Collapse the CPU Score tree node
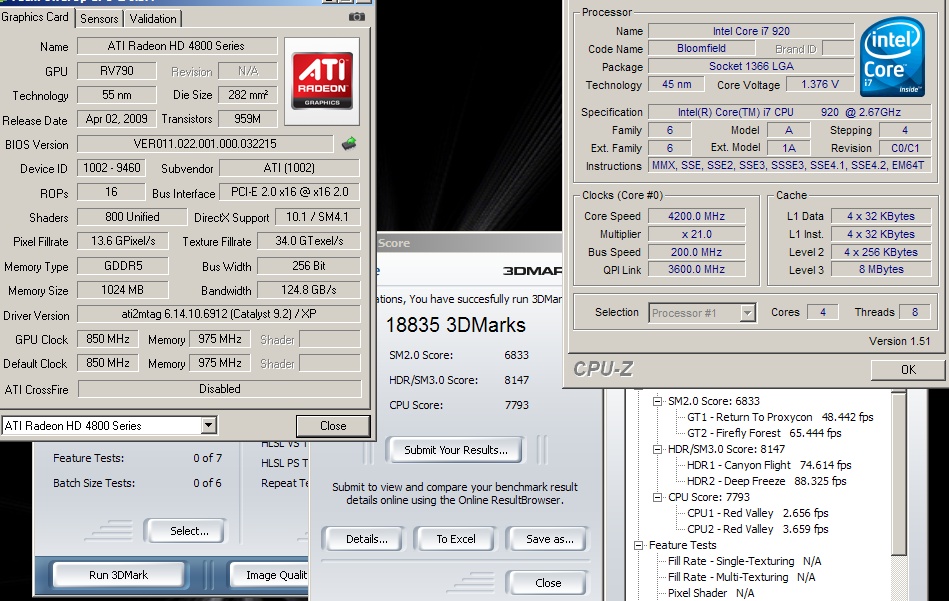This screenshot has height=601, width=949. point(657,497)
